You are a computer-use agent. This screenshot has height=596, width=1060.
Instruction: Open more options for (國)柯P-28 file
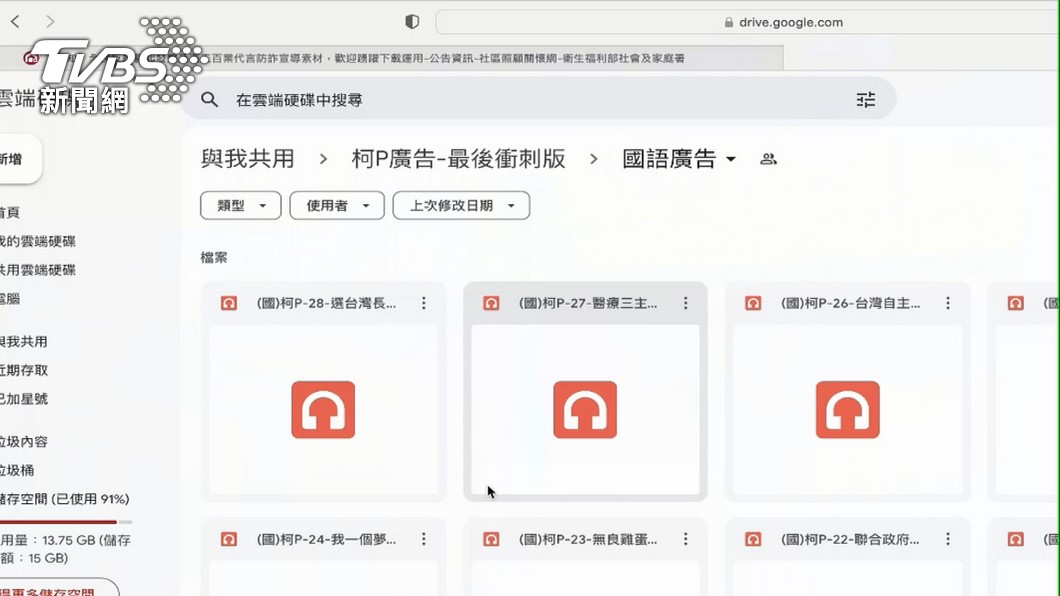click(424, 303)
